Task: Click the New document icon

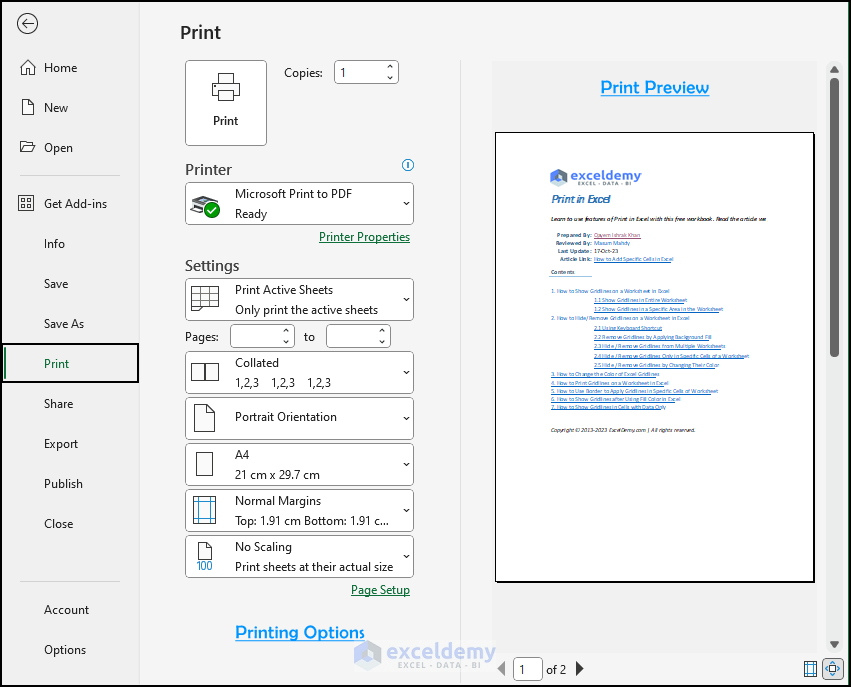Action: point(28,107)
